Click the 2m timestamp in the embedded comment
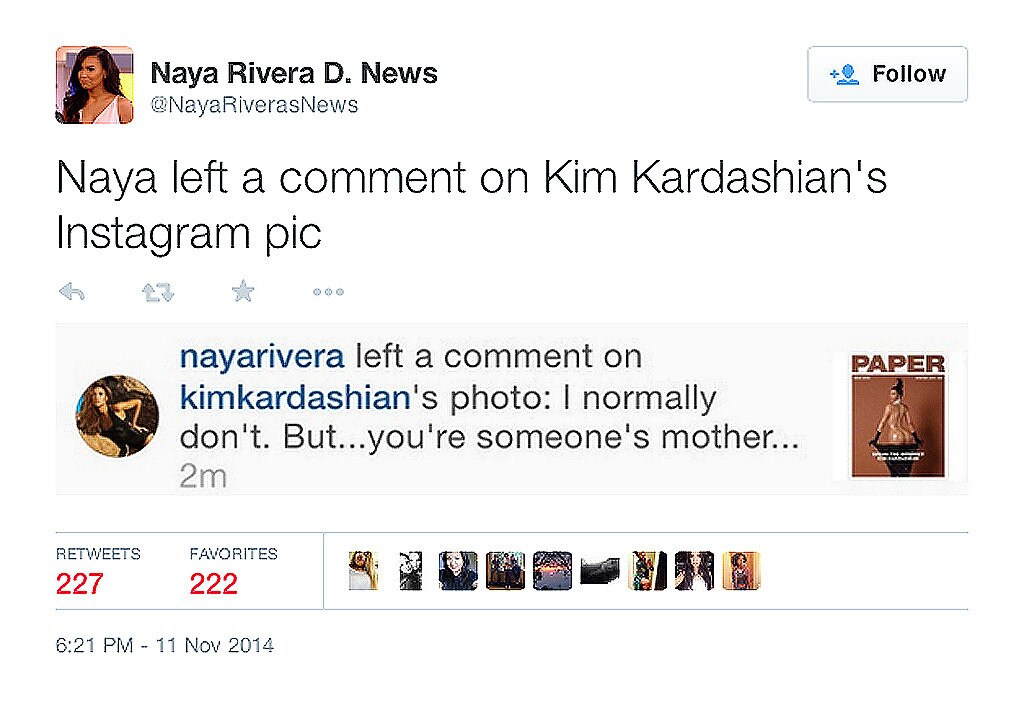 point(203,477)
